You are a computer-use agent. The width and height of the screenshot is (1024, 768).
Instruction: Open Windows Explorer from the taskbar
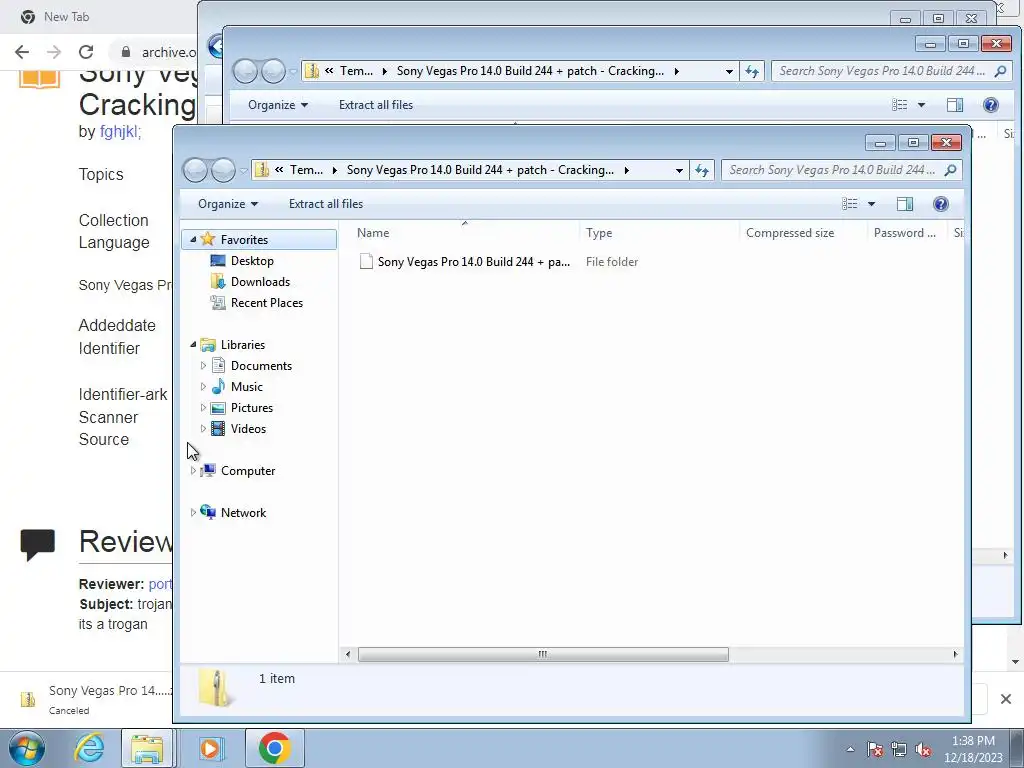147,748
